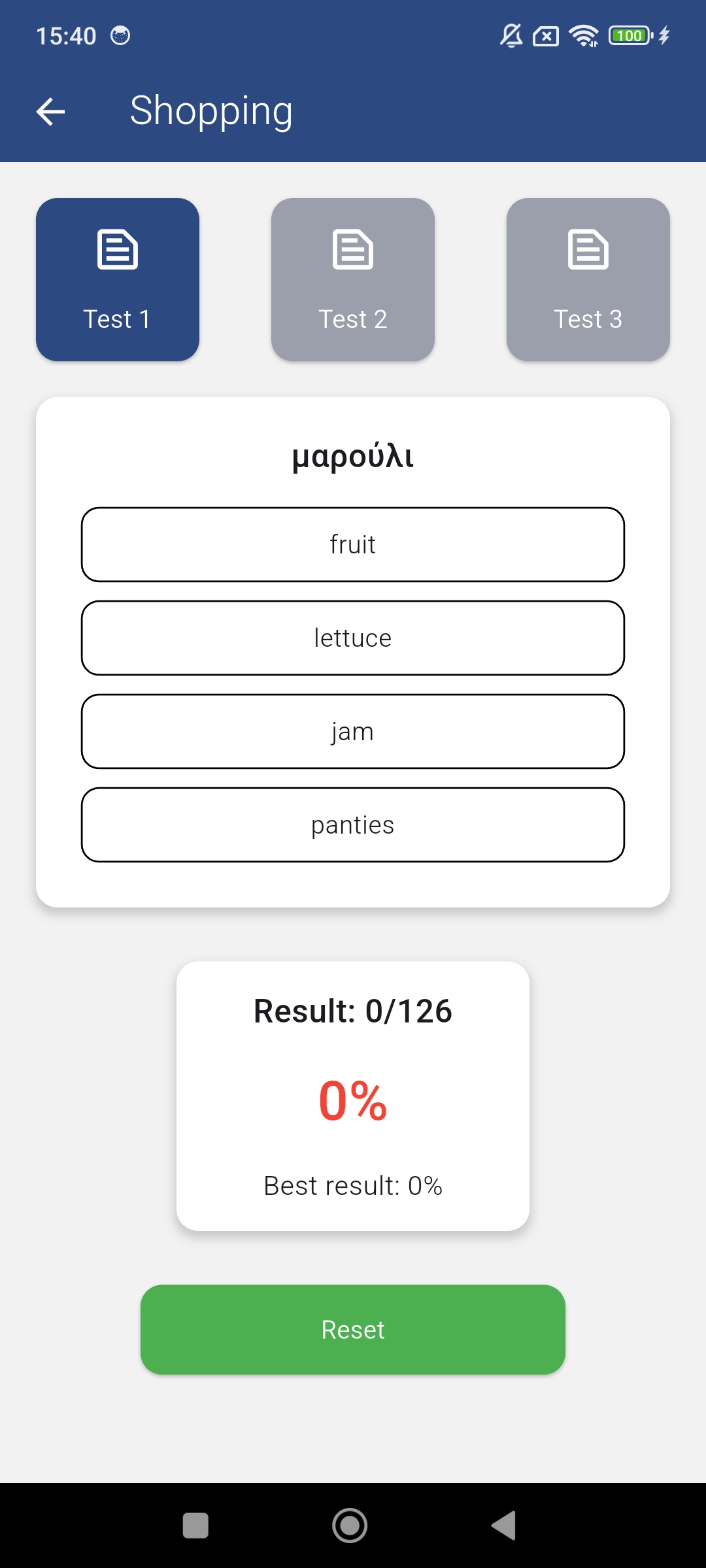Tap the Test 2 document icon
Screen dimensions: 706x1568
[x=353, y=249]
